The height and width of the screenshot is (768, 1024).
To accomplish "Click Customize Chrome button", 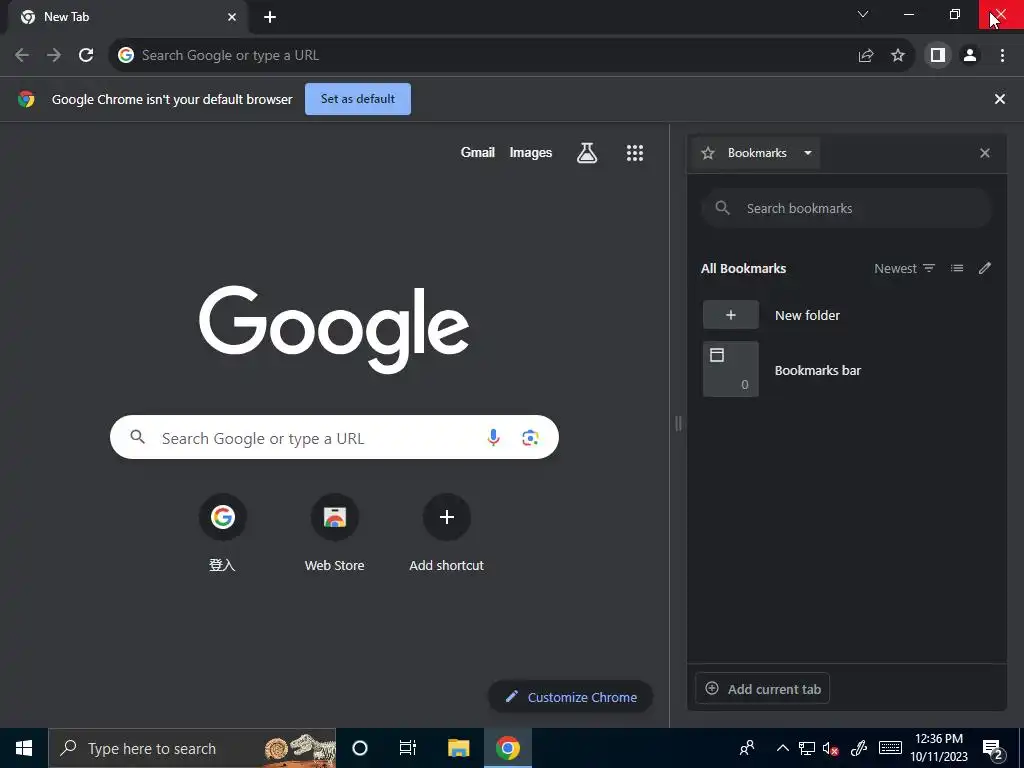I will [571, 697].
